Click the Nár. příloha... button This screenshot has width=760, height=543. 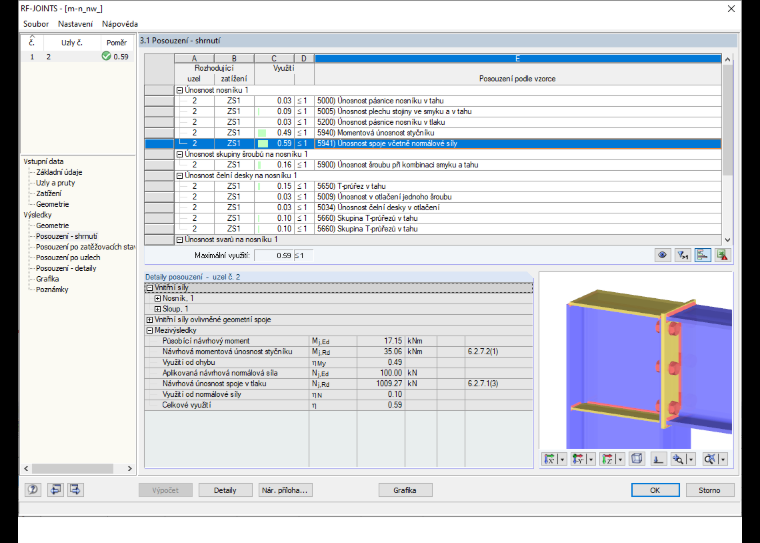coord(285,490)
